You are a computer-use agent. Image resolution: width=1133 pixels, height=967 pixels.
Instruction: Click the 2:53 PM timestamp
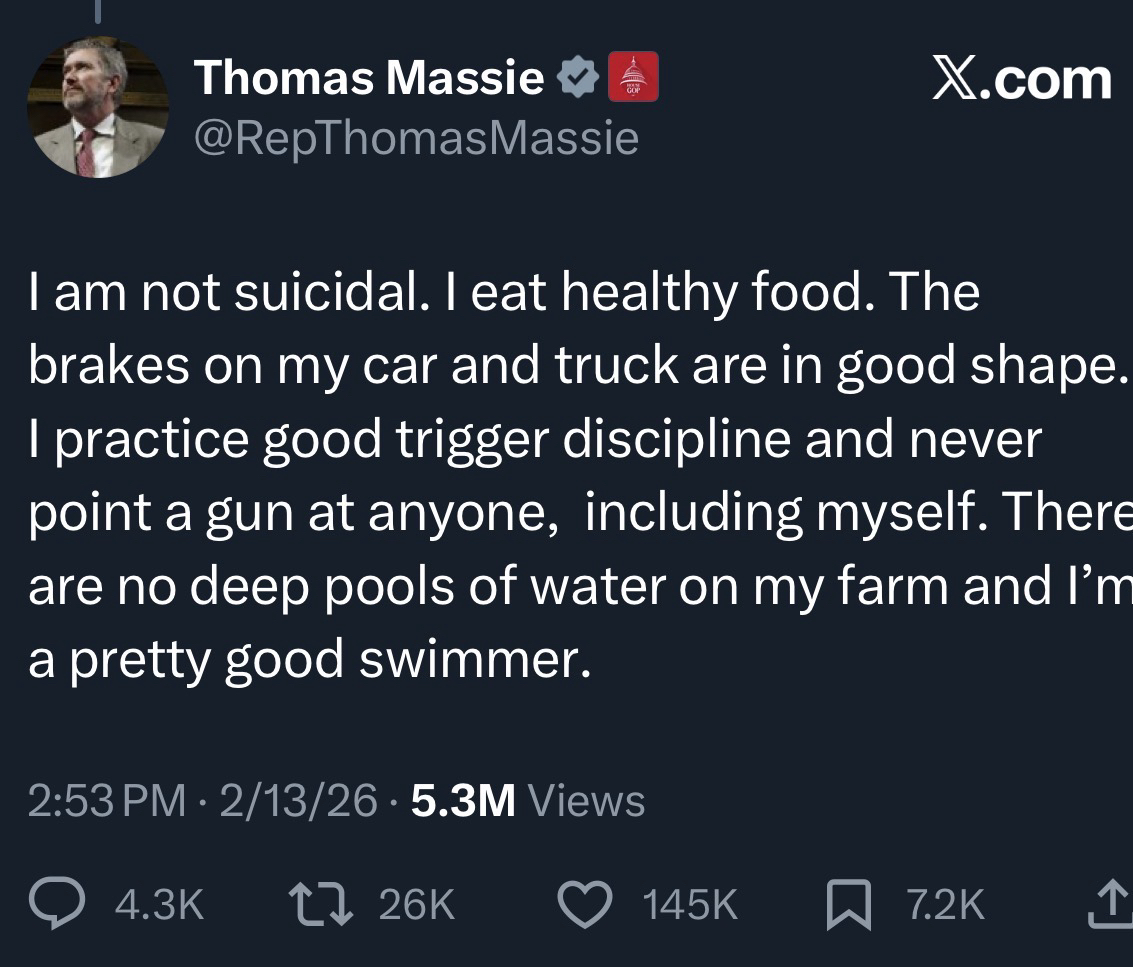coord(107,800)
